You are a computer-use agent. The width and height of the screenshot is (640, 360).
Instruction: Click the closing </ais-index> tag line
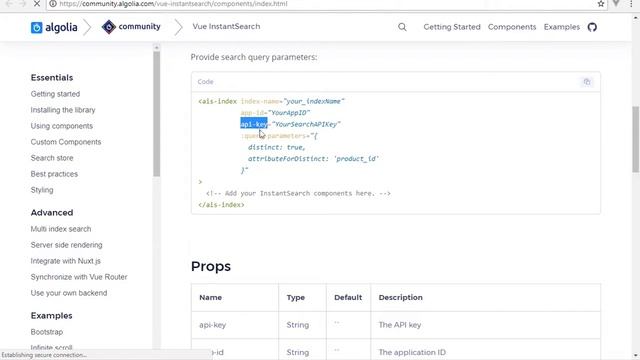[x=221, y=205]
